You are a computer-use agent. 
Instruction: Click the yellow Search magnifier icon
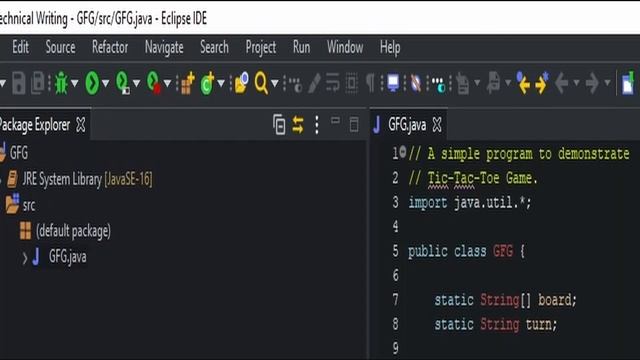click(x=261, y=83)
